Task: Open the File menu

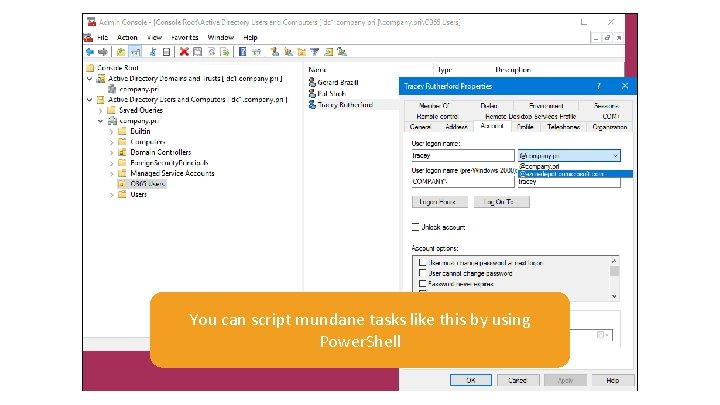Action: (103, 37)
